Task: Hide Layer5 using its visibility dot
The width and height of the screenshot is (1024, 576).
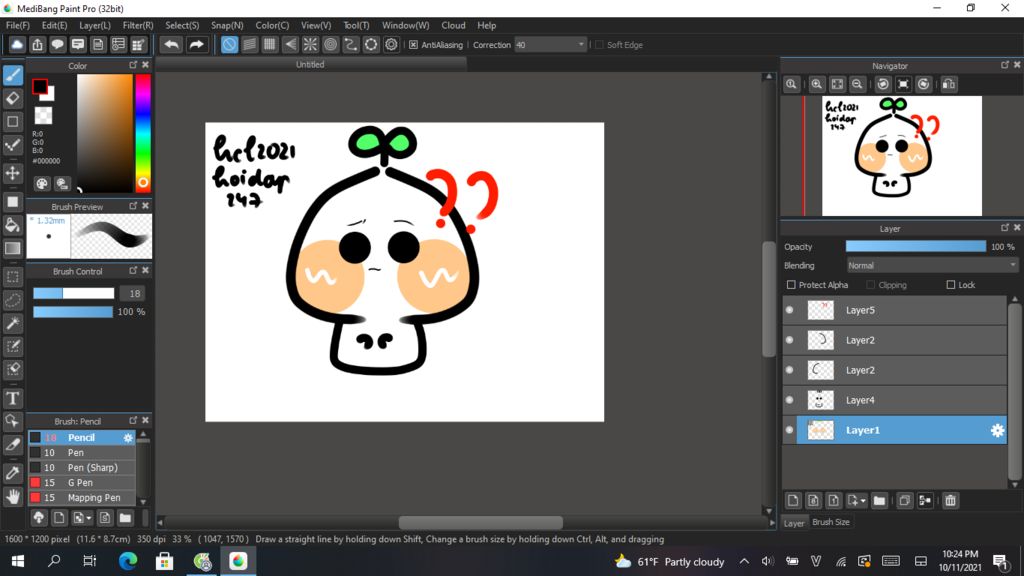Action: (x=790, y=310)
